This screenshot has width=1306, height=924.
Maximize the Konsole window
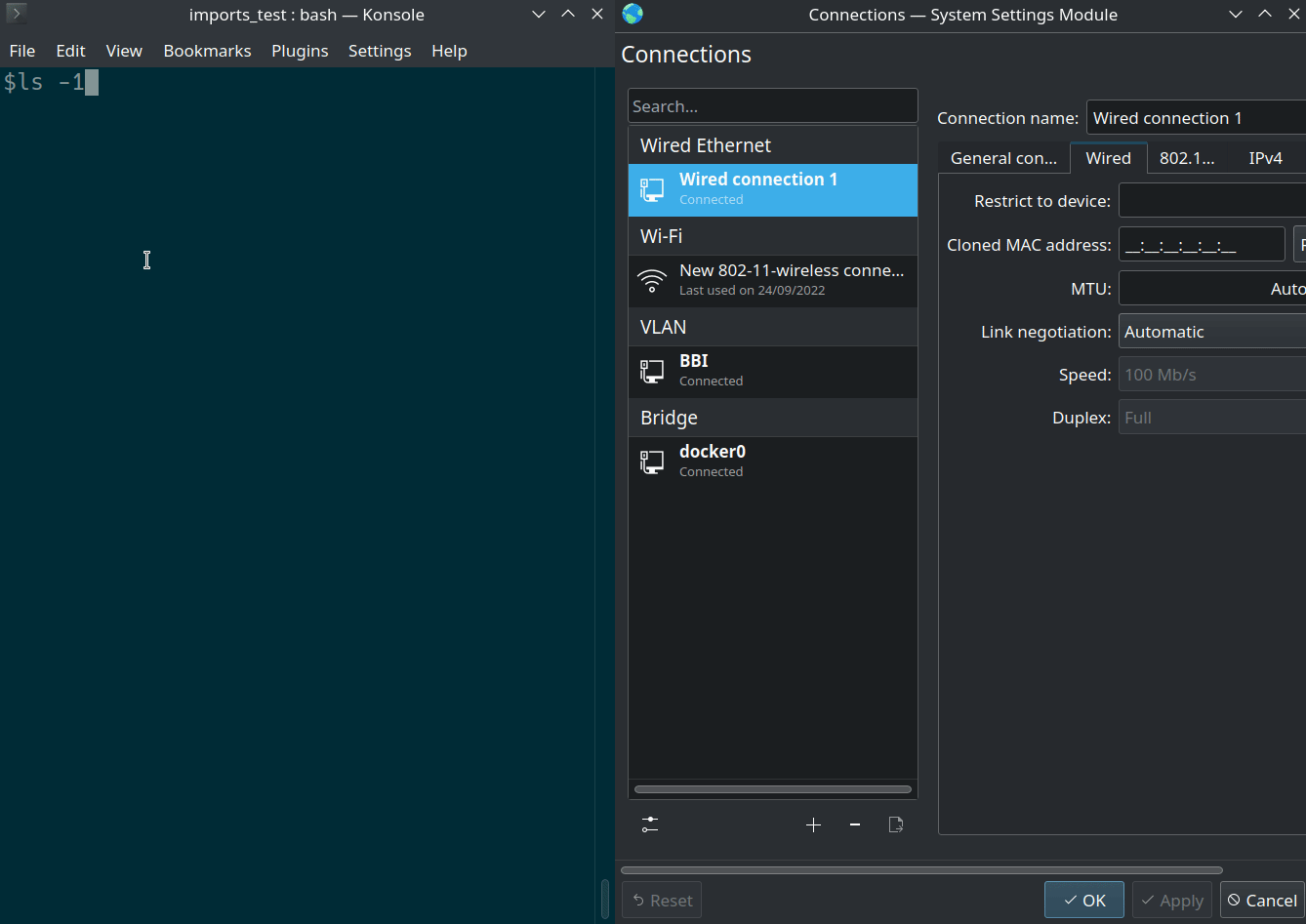point(568,14)
